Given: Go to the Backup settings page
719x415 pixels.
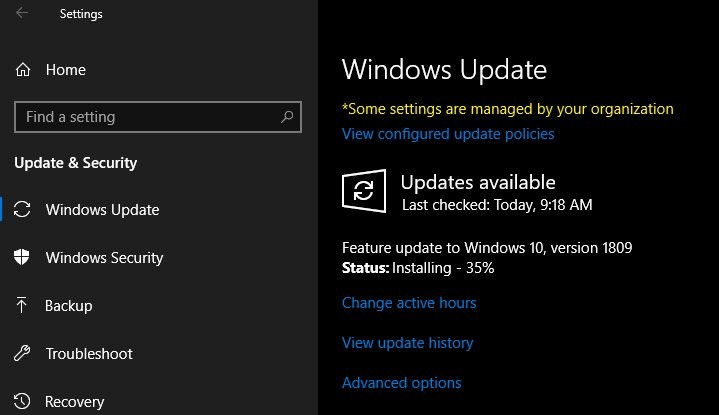Looking at the screenshot, I should (68, 306).
